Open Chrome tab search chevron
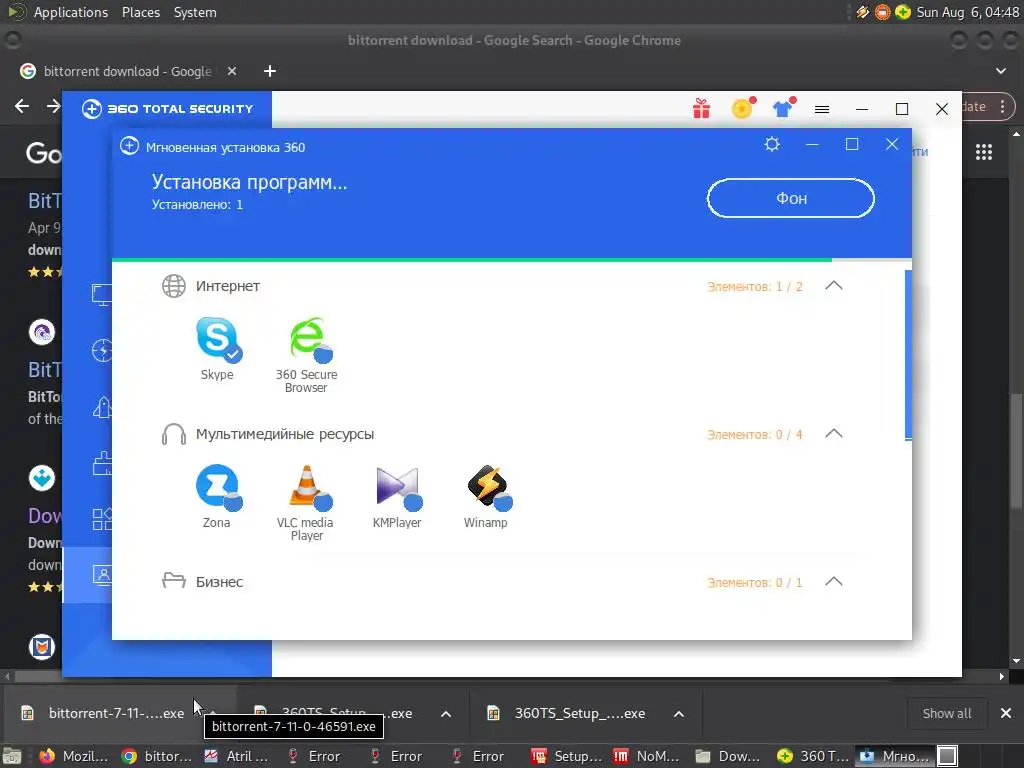The height and width of the screenshot is (768, 1024). pos(1000,71)
